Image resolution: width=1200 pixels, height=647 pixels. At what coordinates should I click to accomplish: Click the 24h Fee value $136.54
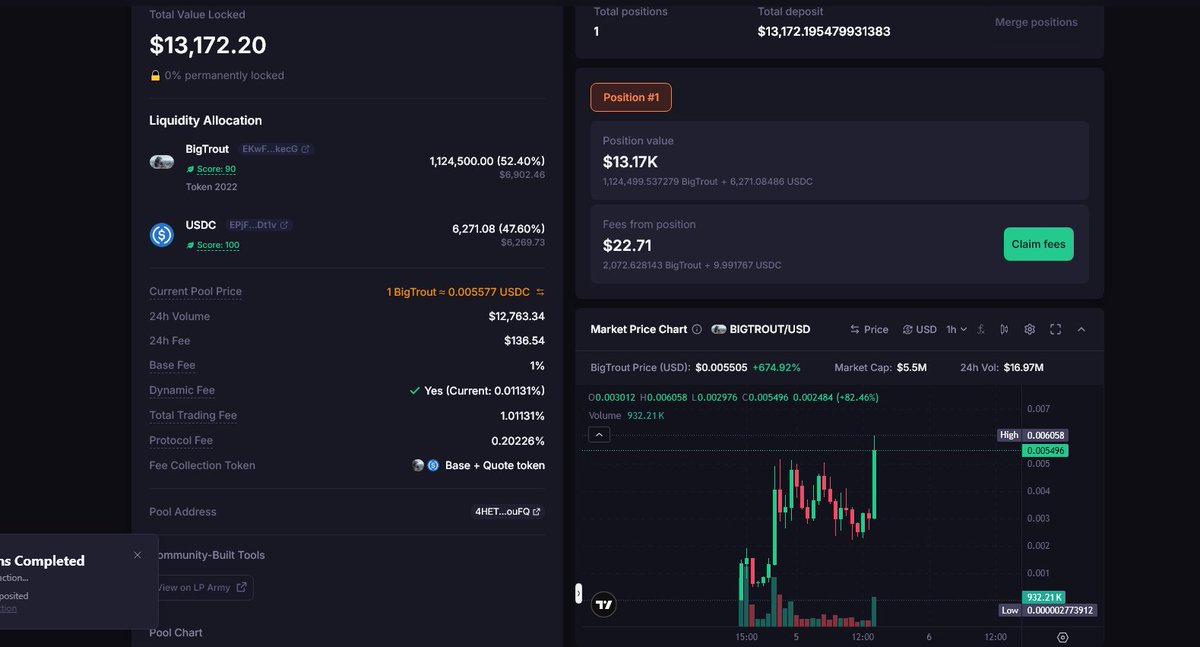tap(524, 341)
